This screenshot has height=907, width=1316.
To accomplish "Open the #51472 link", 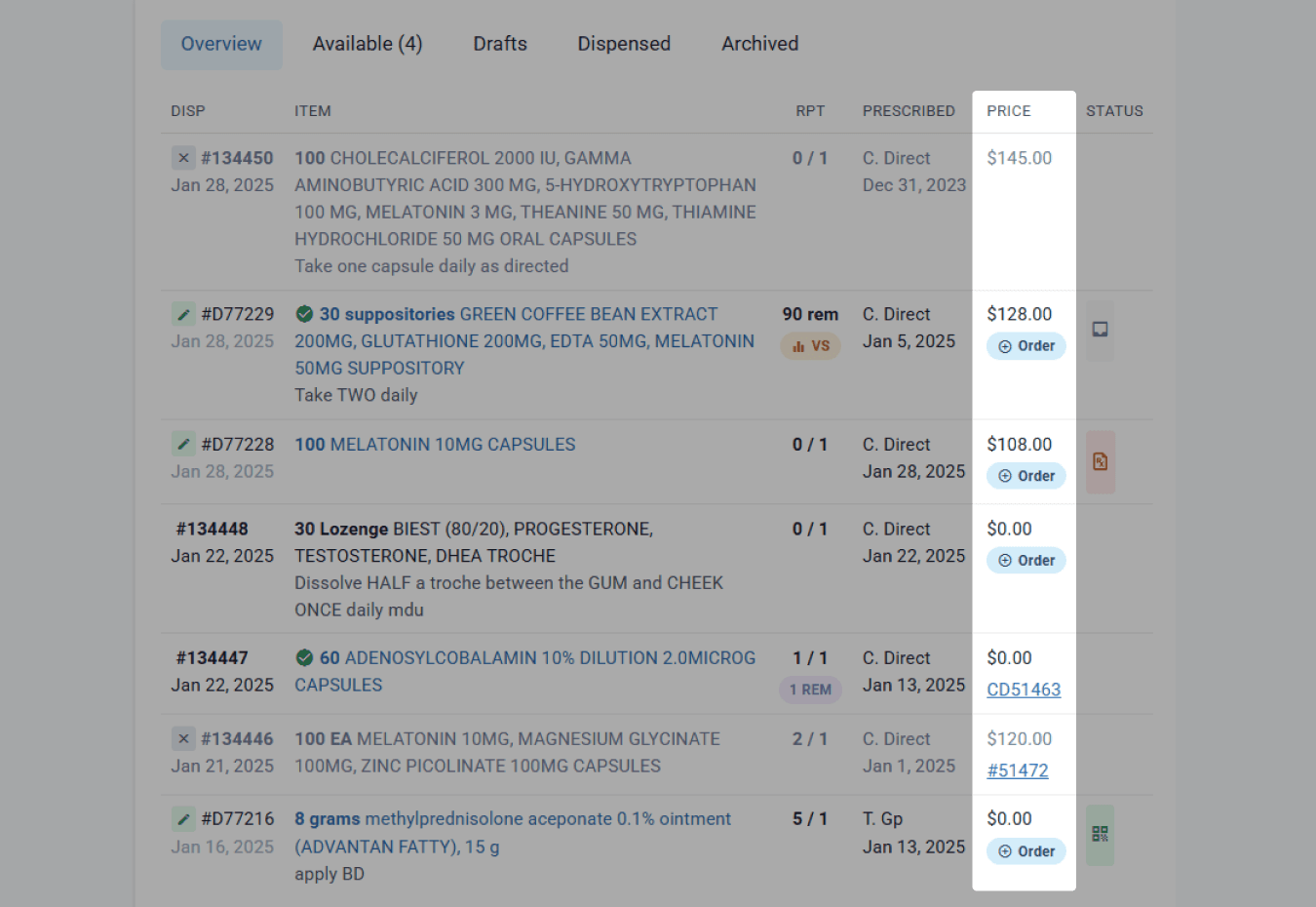I will tap(1018, 770).
